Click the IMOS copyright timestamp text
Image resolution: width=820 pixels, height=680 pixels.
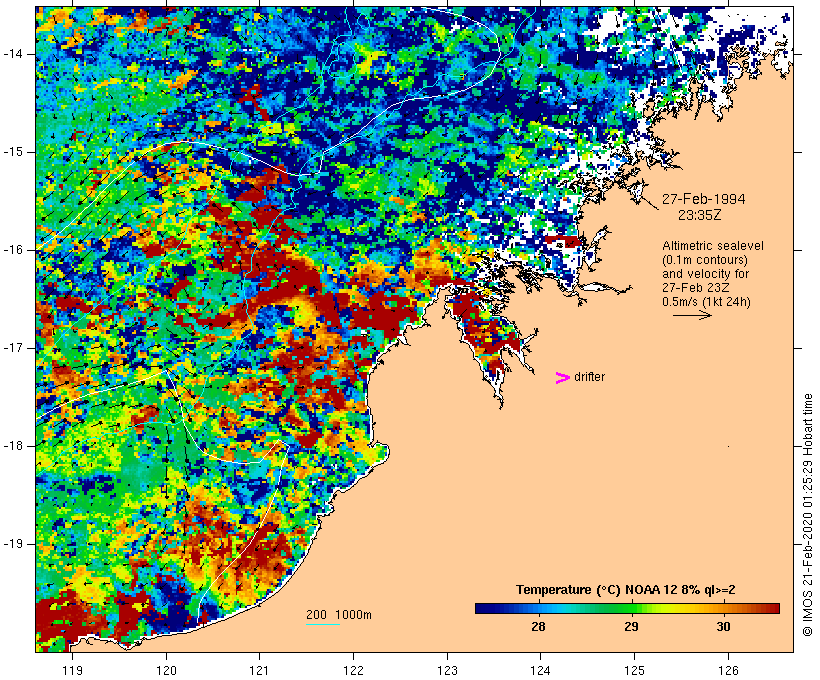tap(807, 515)
